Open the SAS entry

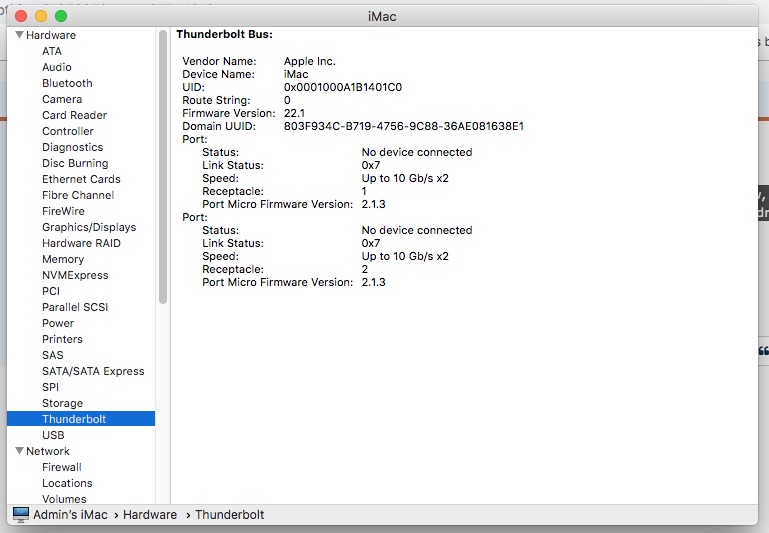tap(52, 355)
